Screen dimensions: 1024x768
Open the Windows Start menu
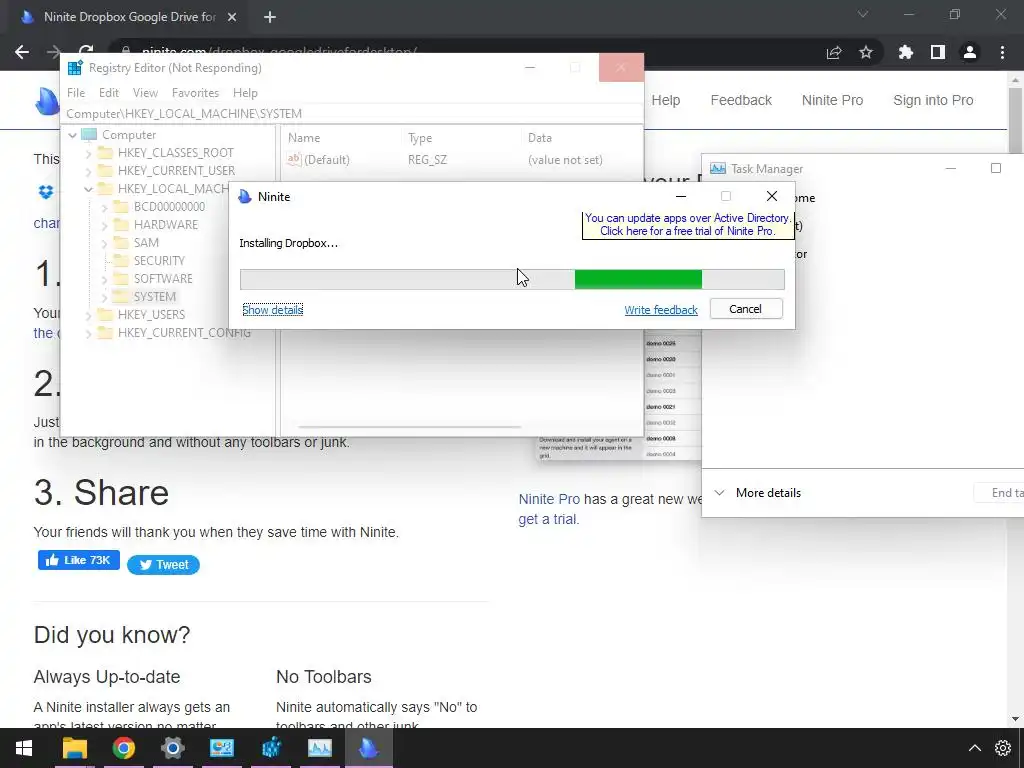[24, 748]
